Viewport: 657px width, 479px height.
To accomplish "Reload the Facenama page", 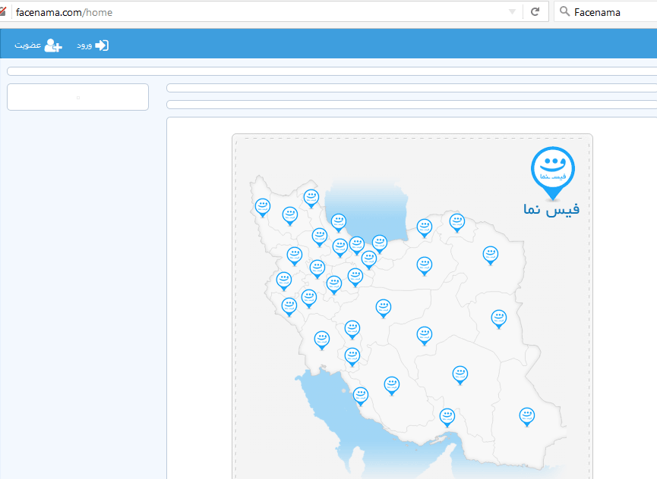I will tap(535, 12).
